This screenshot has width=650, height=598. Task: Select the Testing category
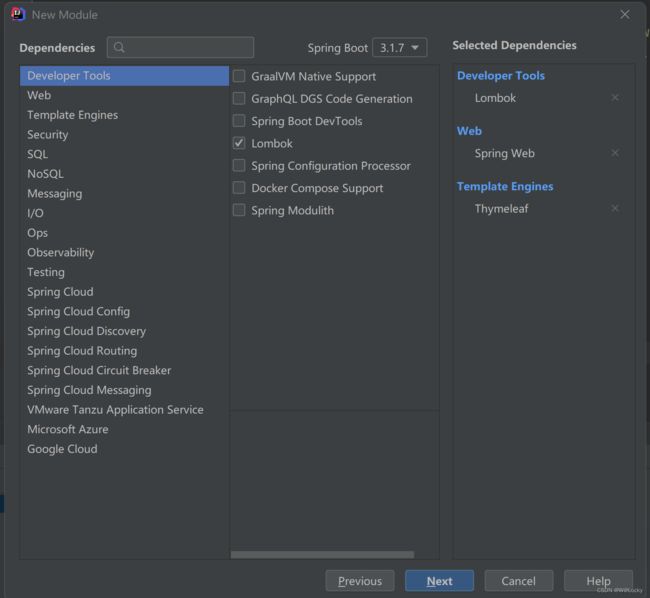(124, 272)
